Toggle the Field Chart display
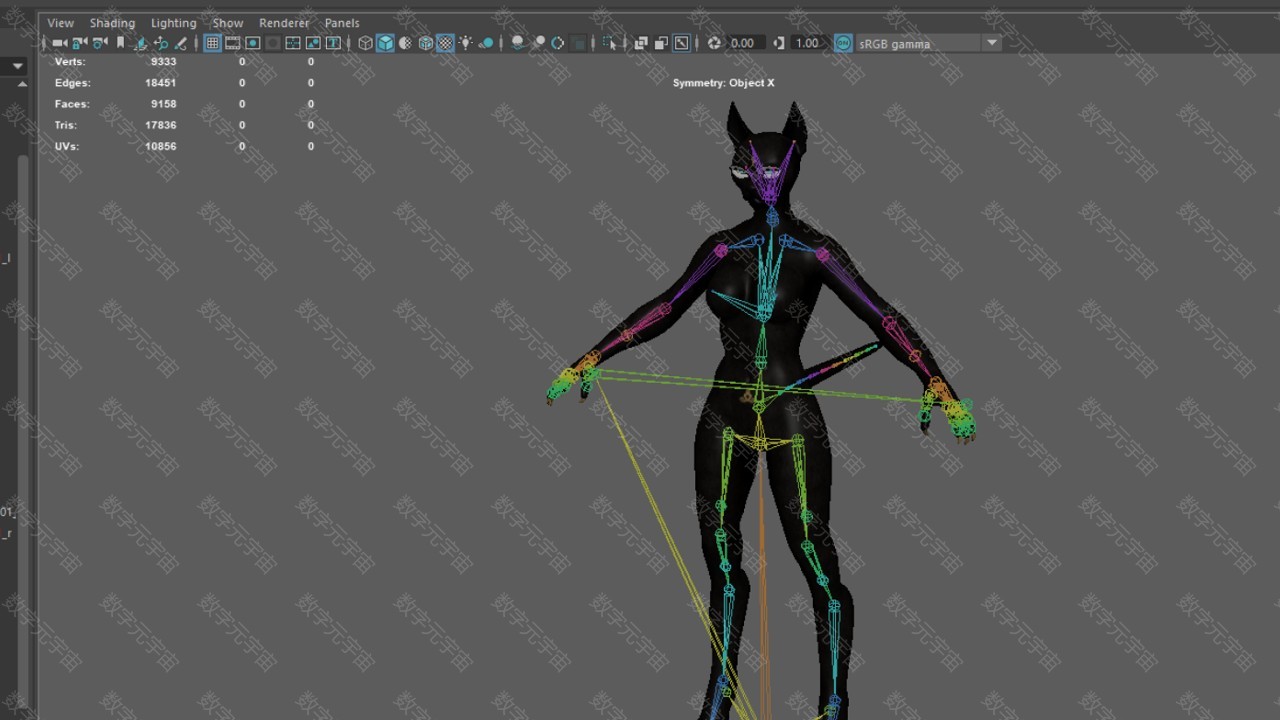The image size is (1280, 720). pos(293,43)
